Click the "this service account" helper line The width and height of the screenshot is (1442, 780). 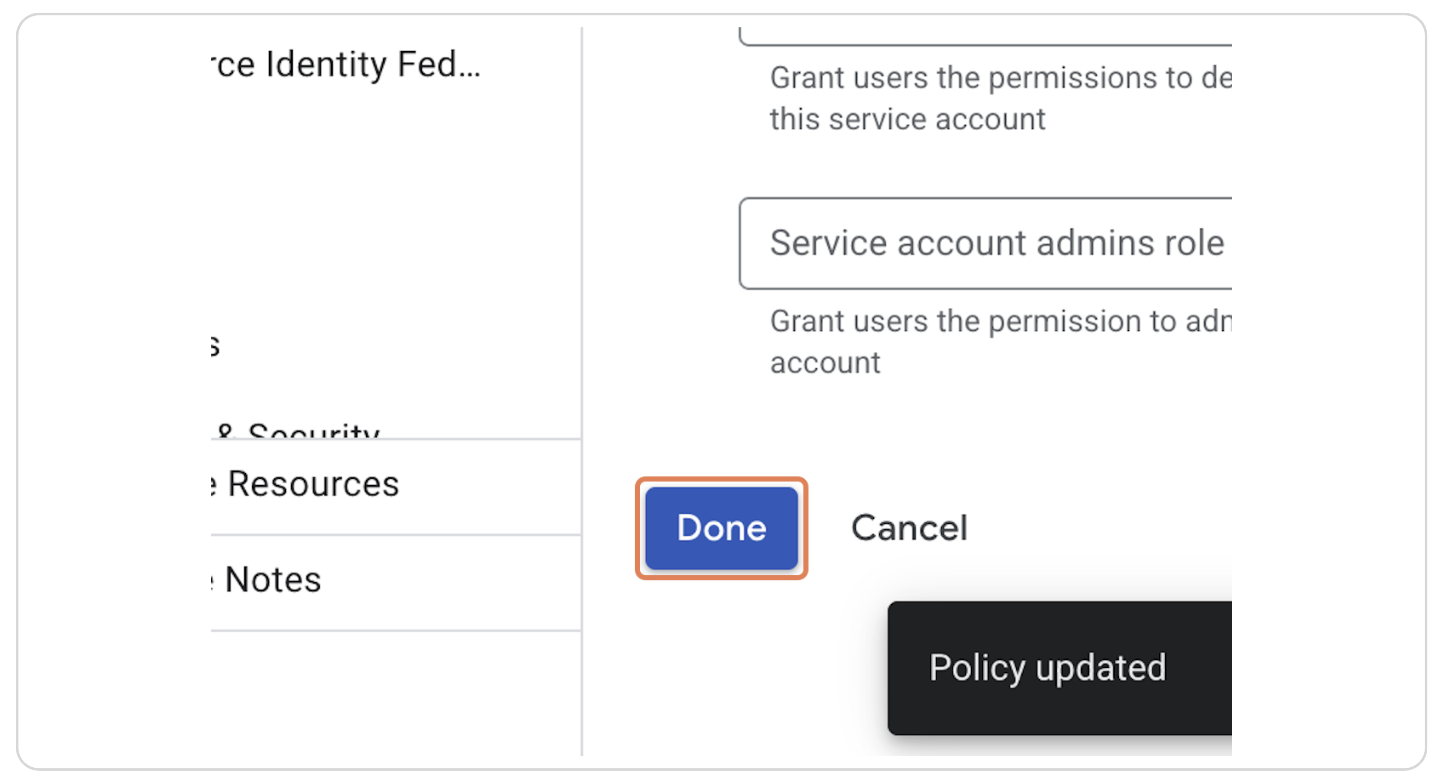coord(907,119)
